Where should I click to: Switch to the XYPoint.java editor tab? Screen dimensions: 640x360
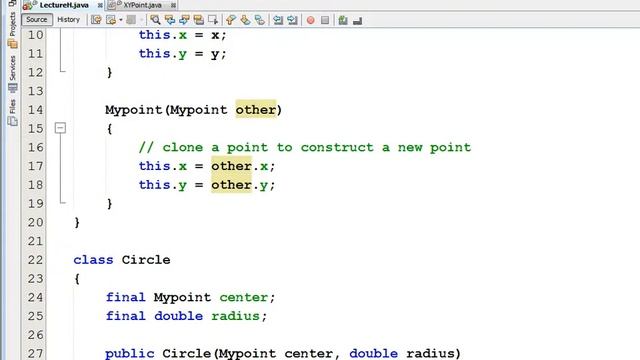[142, 5]
